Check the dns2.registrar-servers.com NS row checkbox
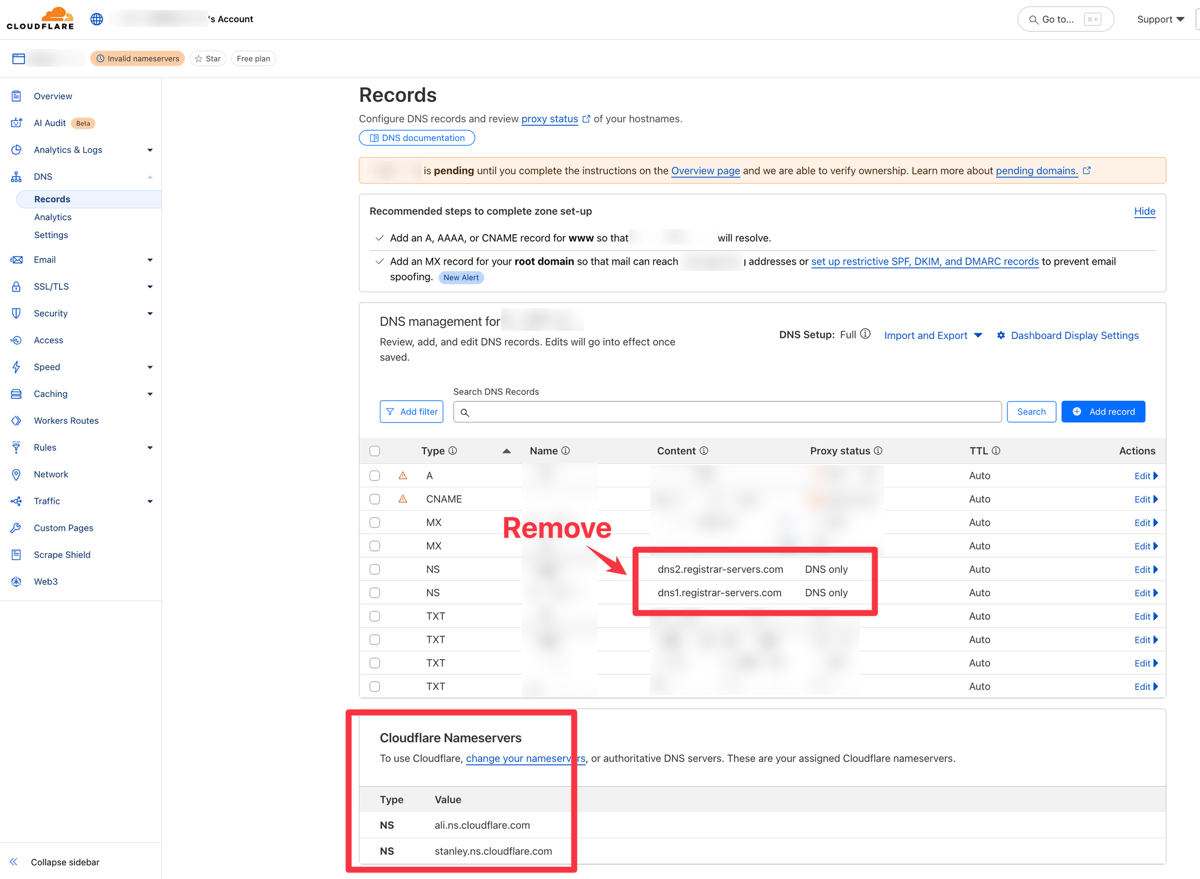This screenshot has width=1200, height=879. [x=375, y=570]
